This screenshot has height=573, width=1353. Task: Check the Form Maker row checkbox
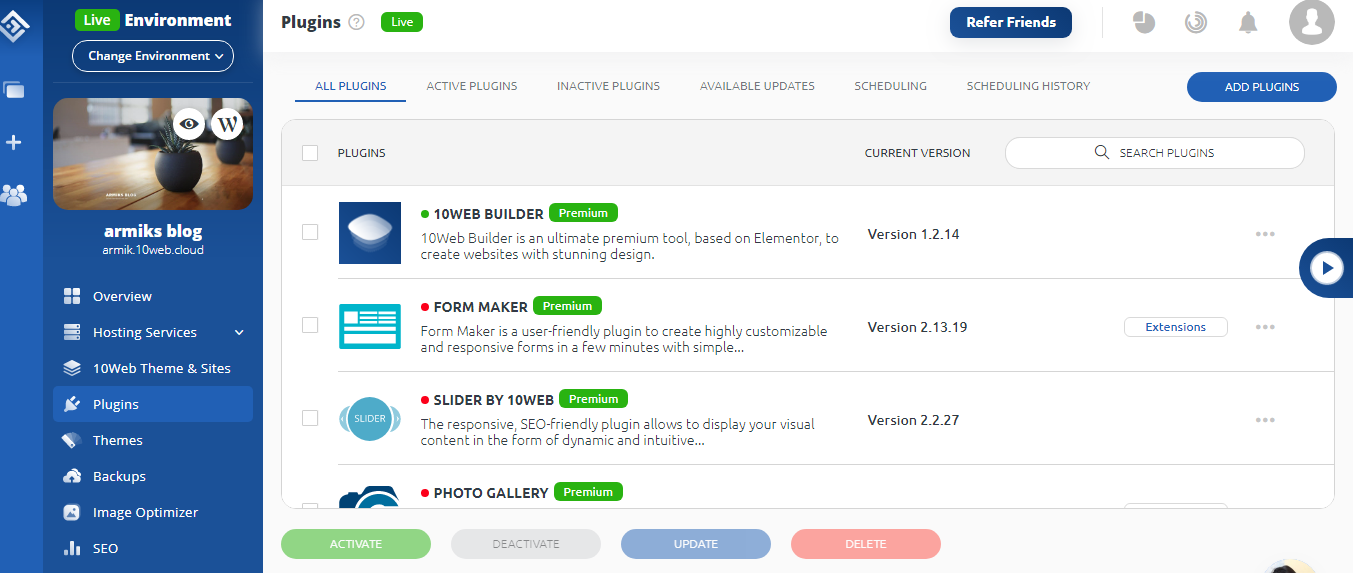pos(310,325)
